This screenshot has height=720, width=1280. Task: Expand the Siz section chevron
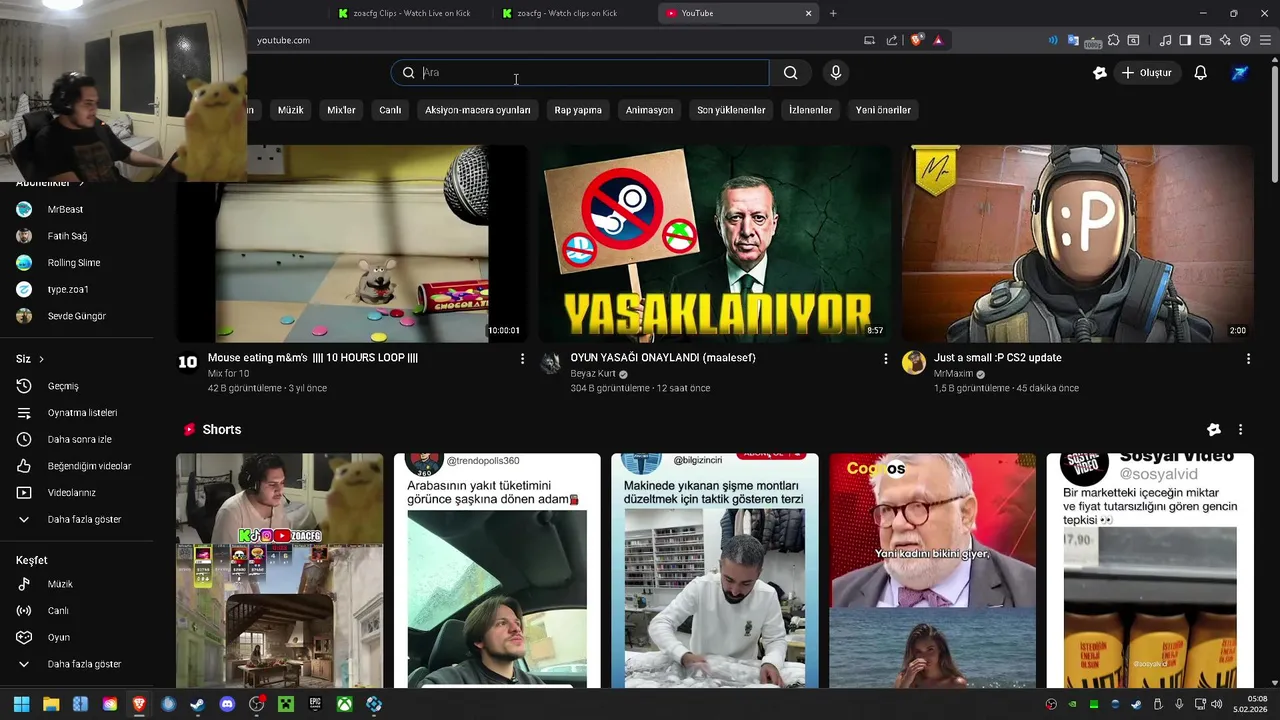click(x=41, y=359)
